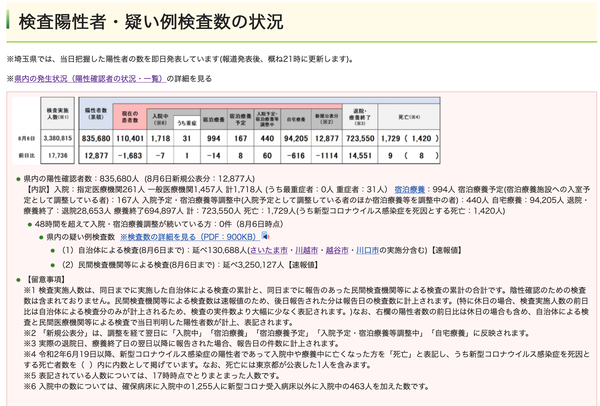The width and height of the screenshot is (600, 406).
Task: Click the 94,205 home care cell
Action: pyautogui.click(x=296, y=139)
